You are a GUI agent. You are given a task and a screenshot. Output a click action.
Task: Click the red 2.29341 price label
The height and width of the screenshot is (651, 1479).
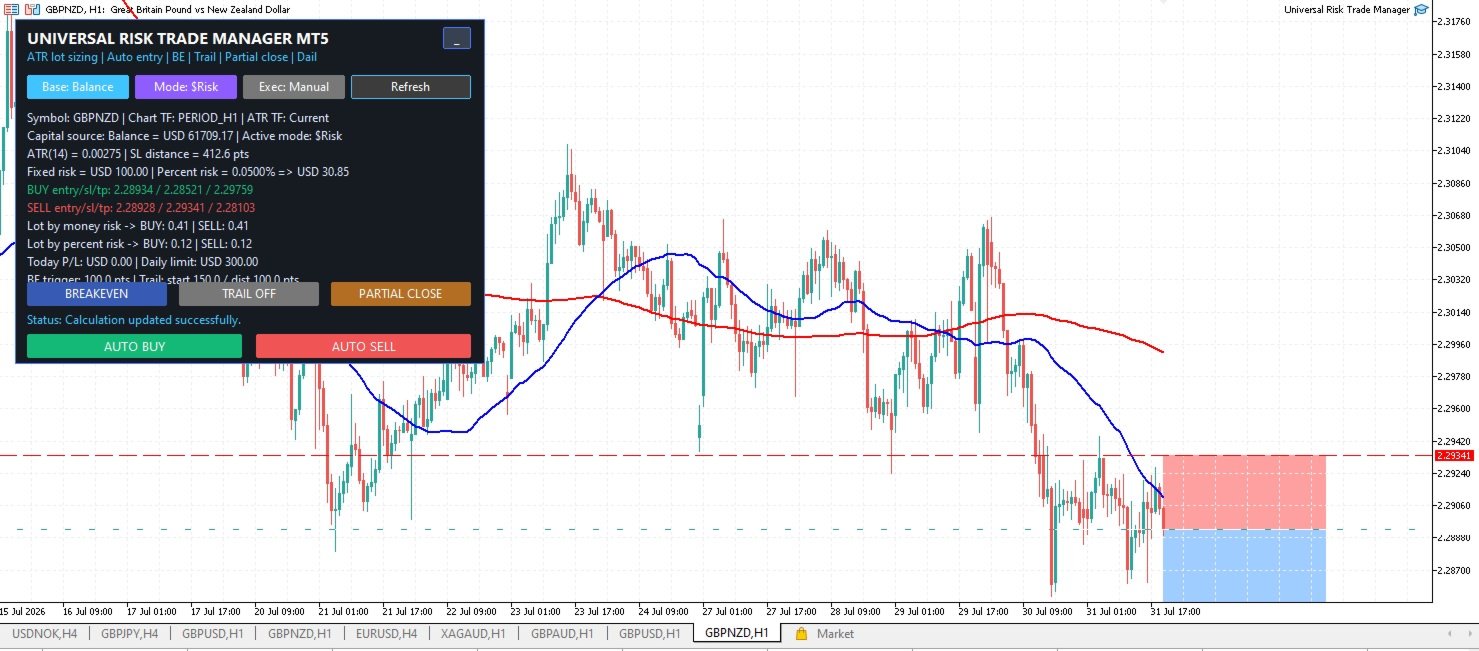coord(1453,455)
